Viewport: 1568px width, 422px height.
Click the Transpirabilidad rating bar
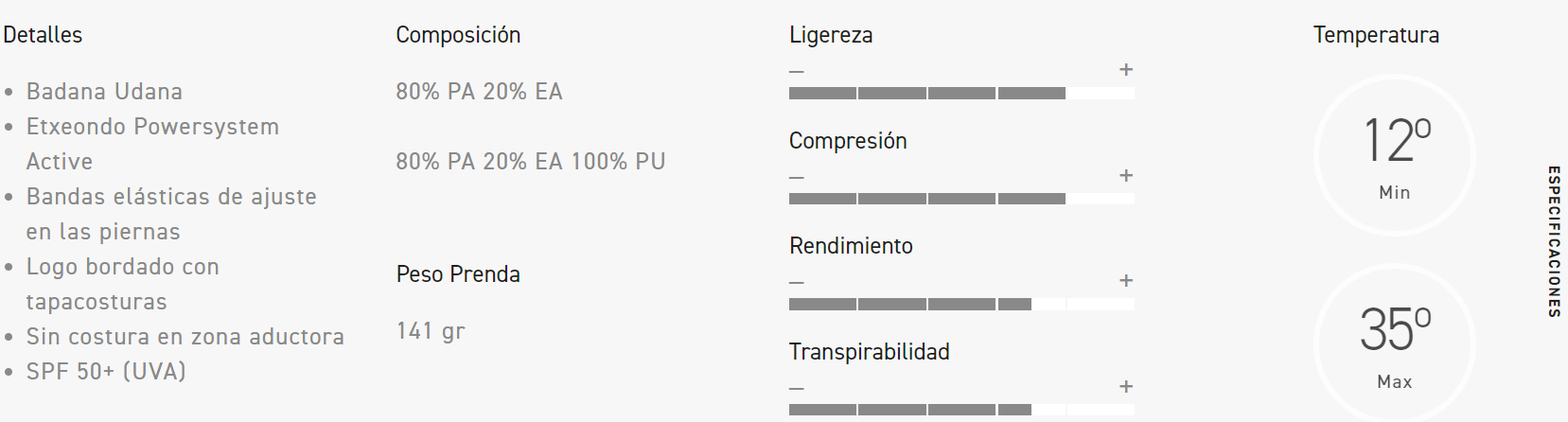tap(961, 410)
